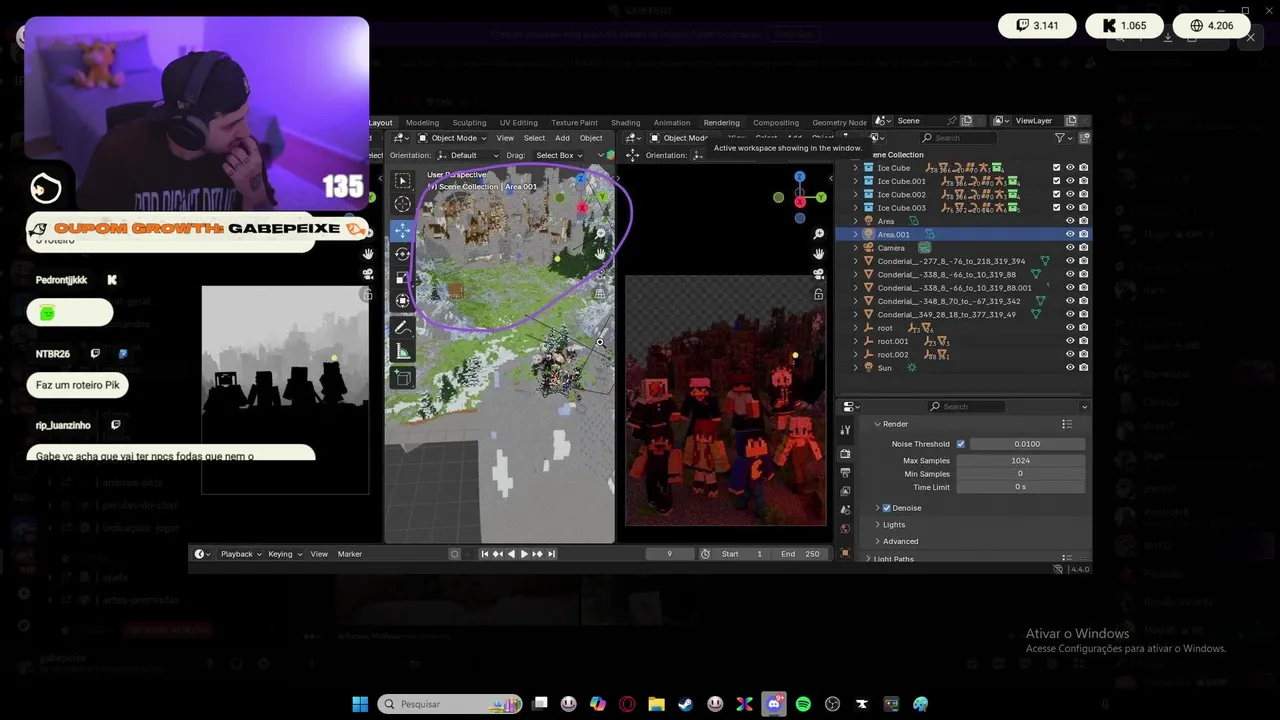
Task: Switch to the Modeling workspace tab
Action: coord(422,123)
